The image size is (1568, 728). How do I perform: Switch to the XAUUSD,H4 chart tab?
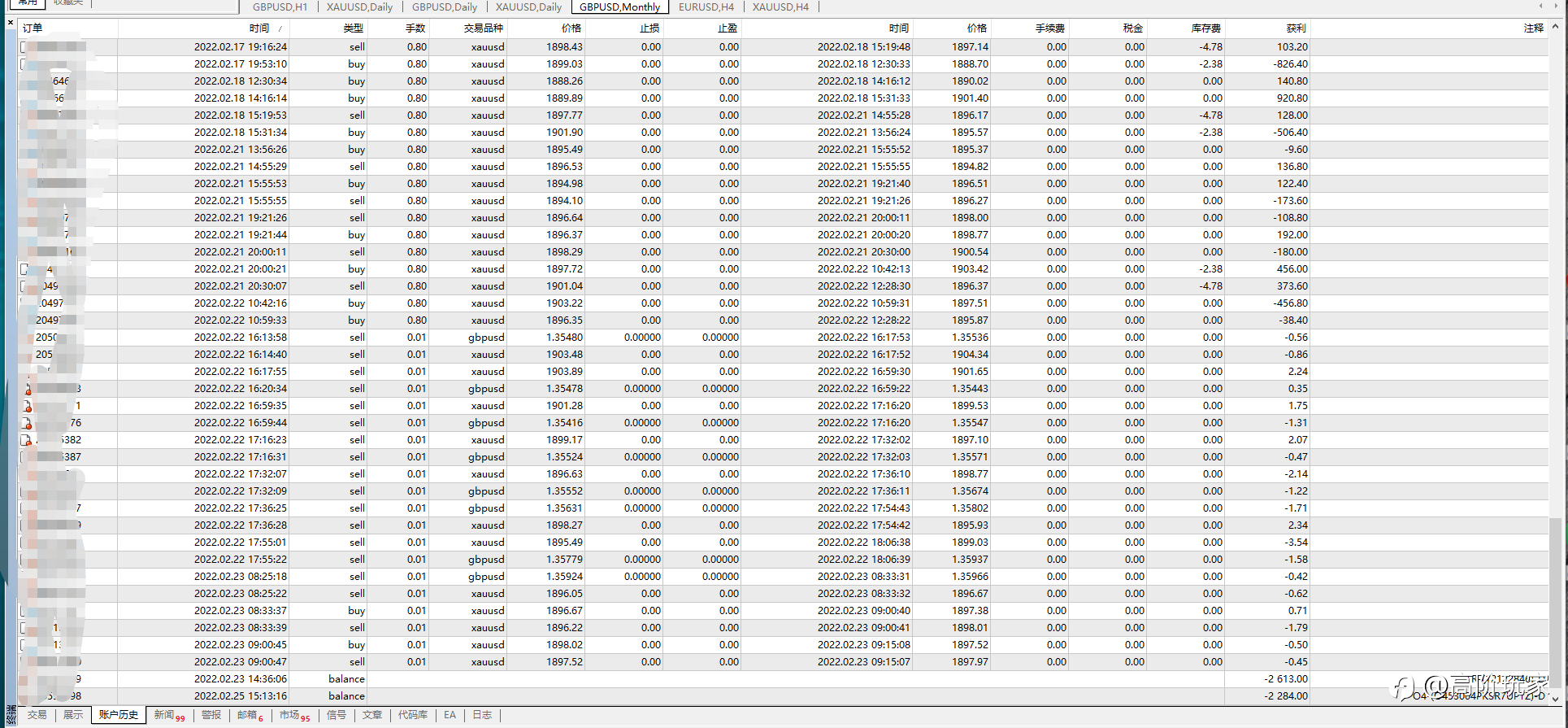[x=780, y=7]
